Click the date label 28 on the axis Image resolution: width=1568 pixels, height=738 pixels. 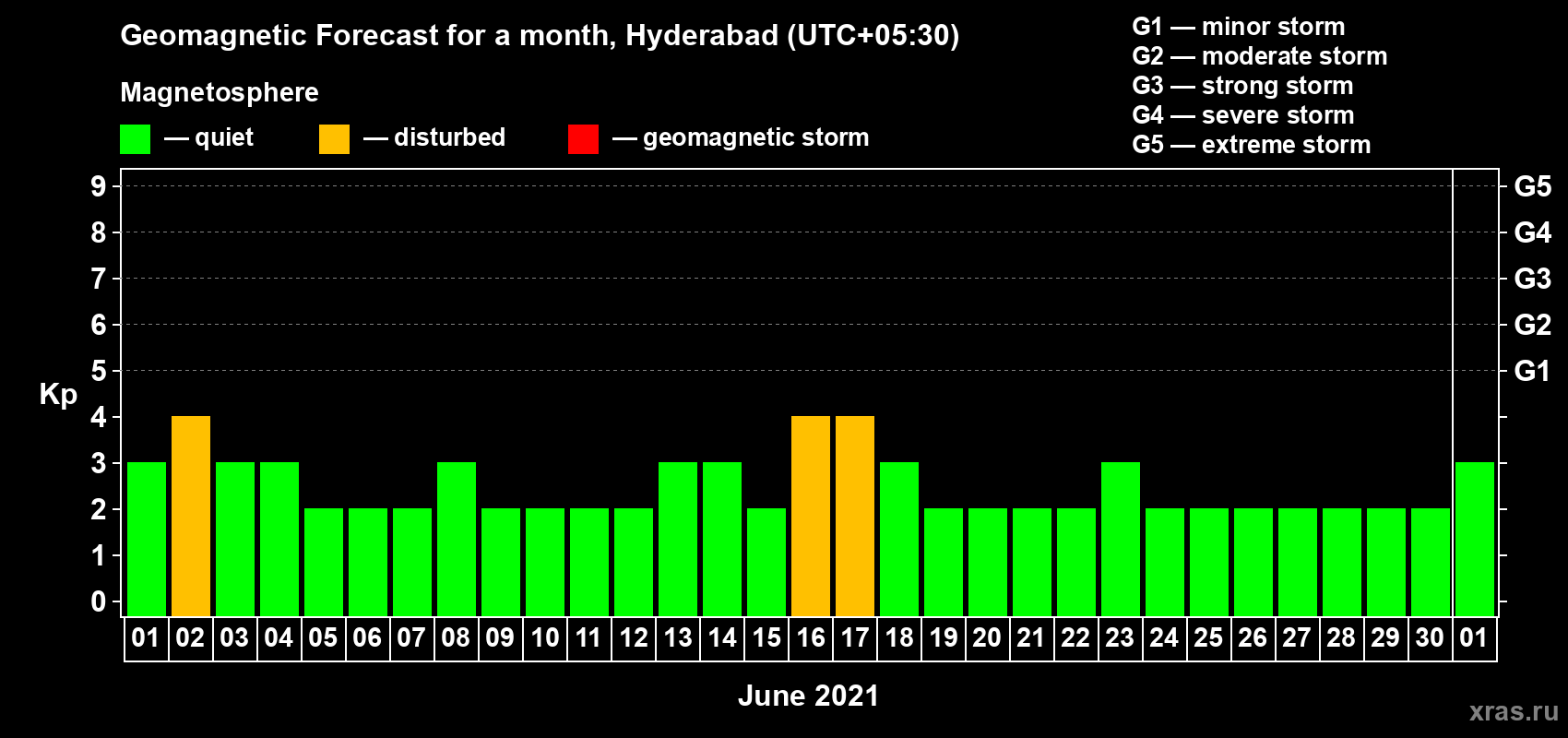coord(1341,637)
